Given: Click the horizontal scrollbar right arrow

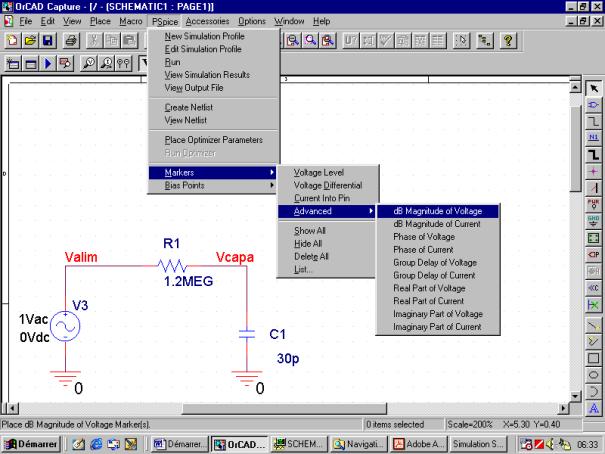Looking at the screenshot, I should coord(564,408).
